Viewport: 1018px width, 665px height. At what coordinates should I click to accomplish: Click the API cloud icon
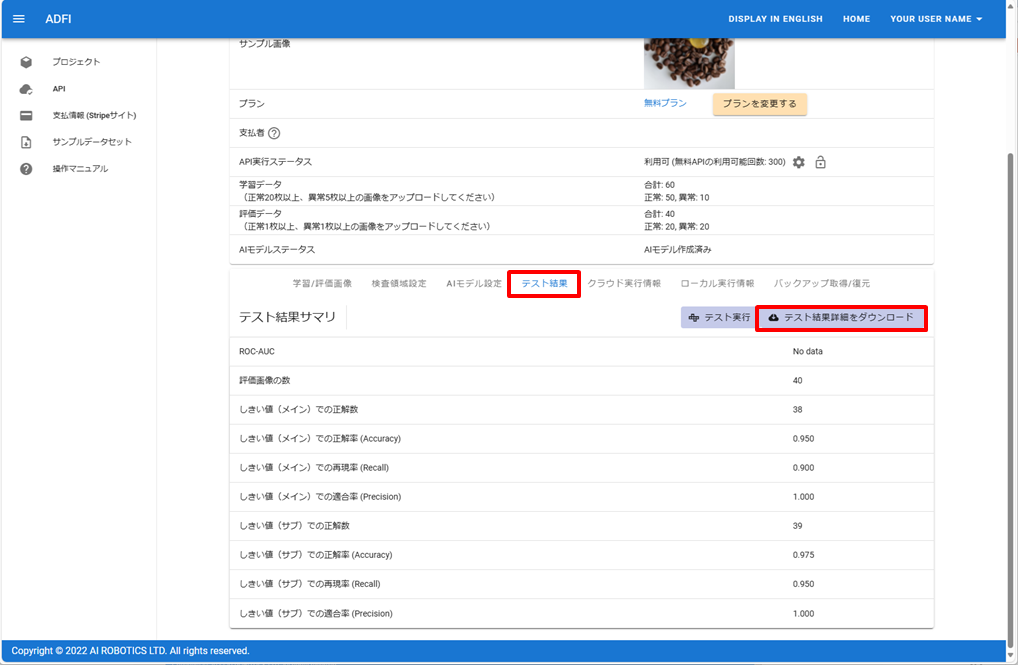point(26,89)
